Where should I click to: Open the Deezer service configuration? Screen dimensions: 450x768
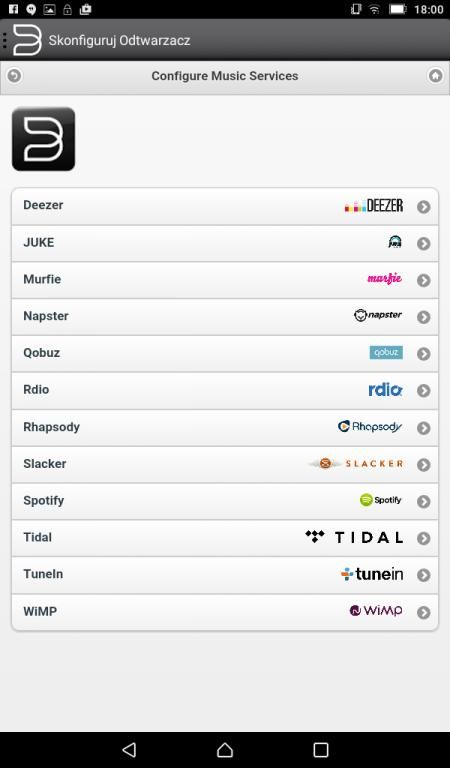click(x=225, y=206)
